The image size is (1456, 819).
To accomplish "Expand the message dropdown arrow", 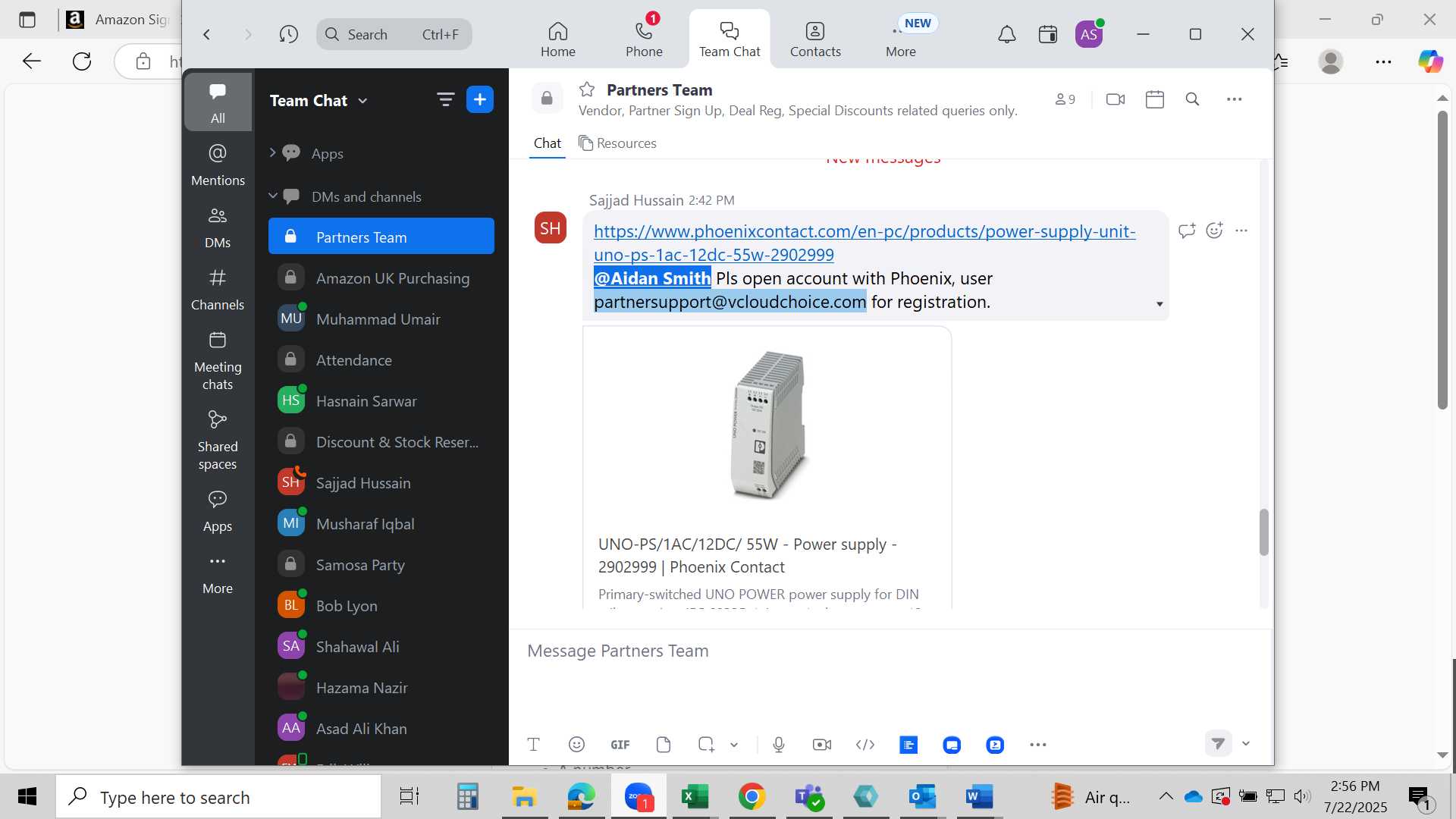I will [x=1159, y=304].
